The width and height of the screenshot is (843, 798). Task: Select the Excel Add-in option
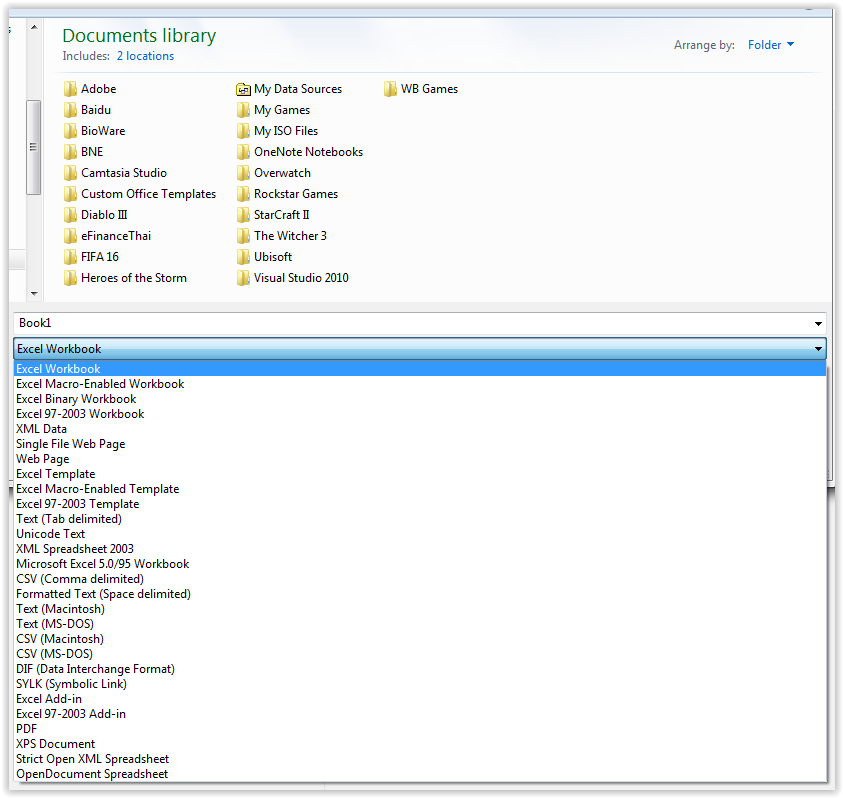(x=419, y=699)
